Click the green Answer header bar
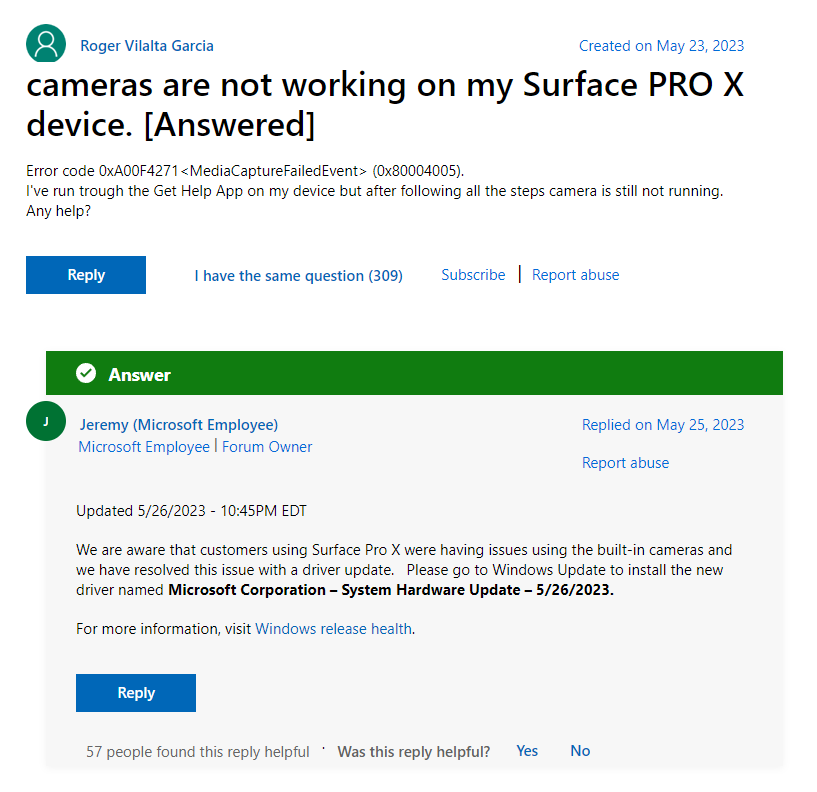 pos(450,374)
